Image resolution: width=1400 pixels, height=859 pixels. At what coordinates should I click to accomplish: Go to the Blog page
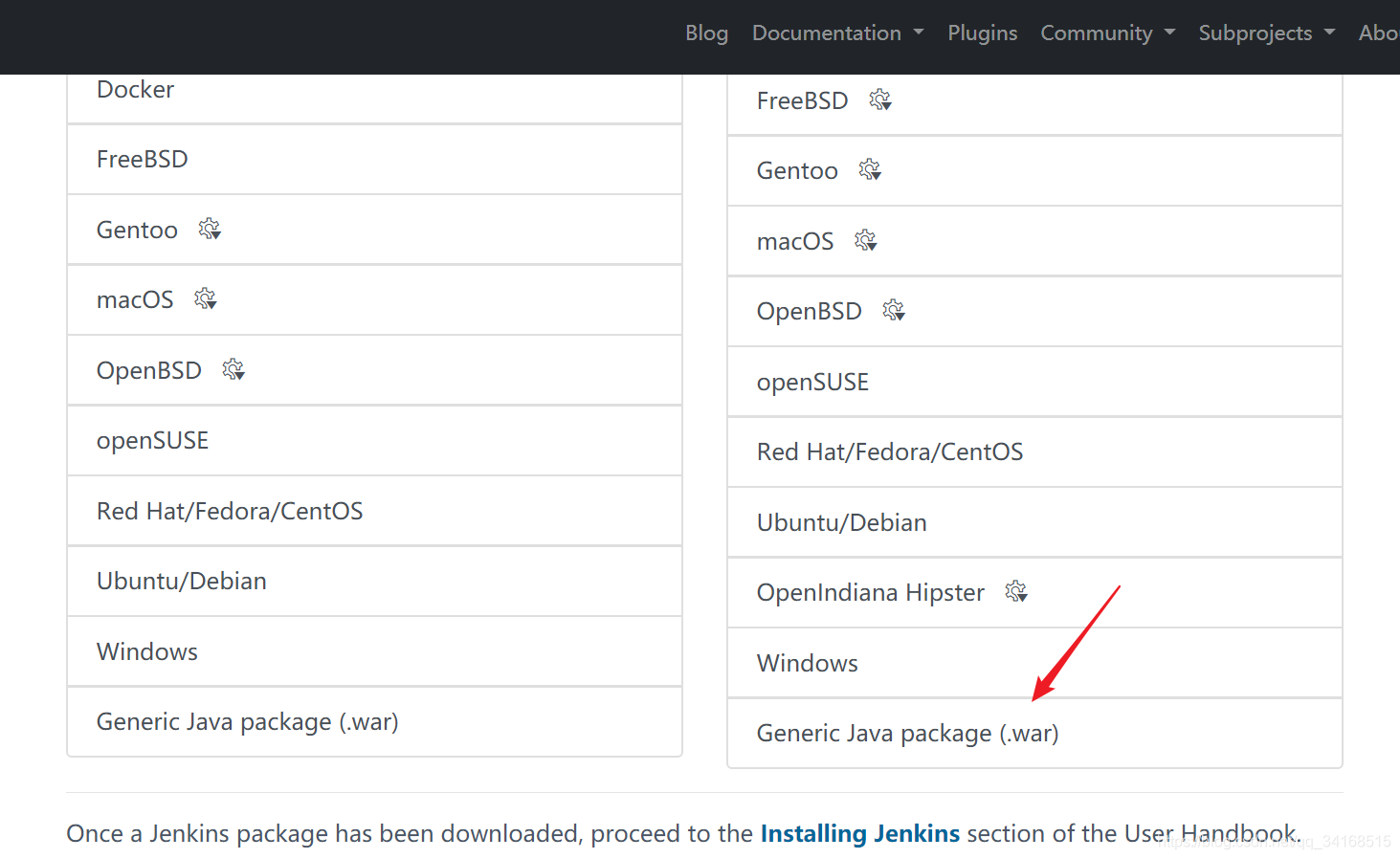(x=707, y=33)
